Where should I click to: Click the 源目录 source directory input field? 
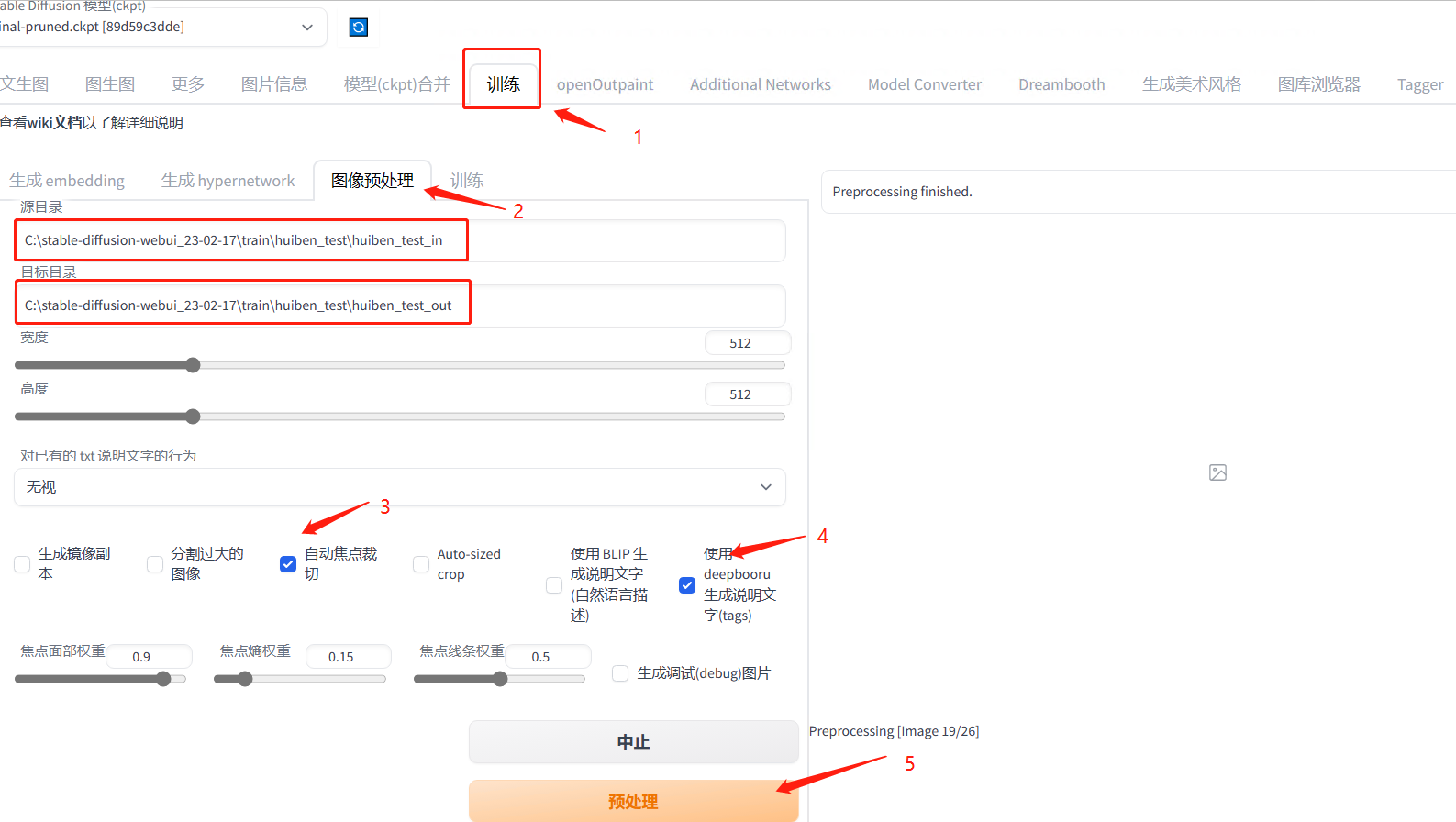[399, 240]
